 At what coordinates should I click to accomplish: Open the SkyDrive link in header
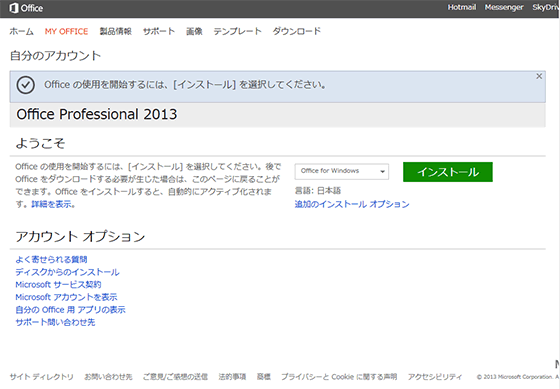pyautogui.click(x=546, y=7)
